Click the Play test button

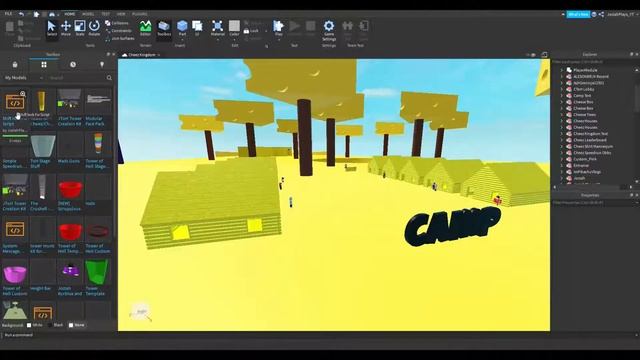tap(278, 29)
